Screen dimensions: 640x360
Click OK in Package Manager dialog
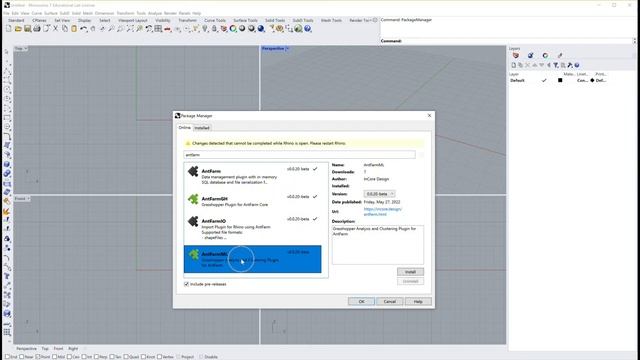[361, 302]
